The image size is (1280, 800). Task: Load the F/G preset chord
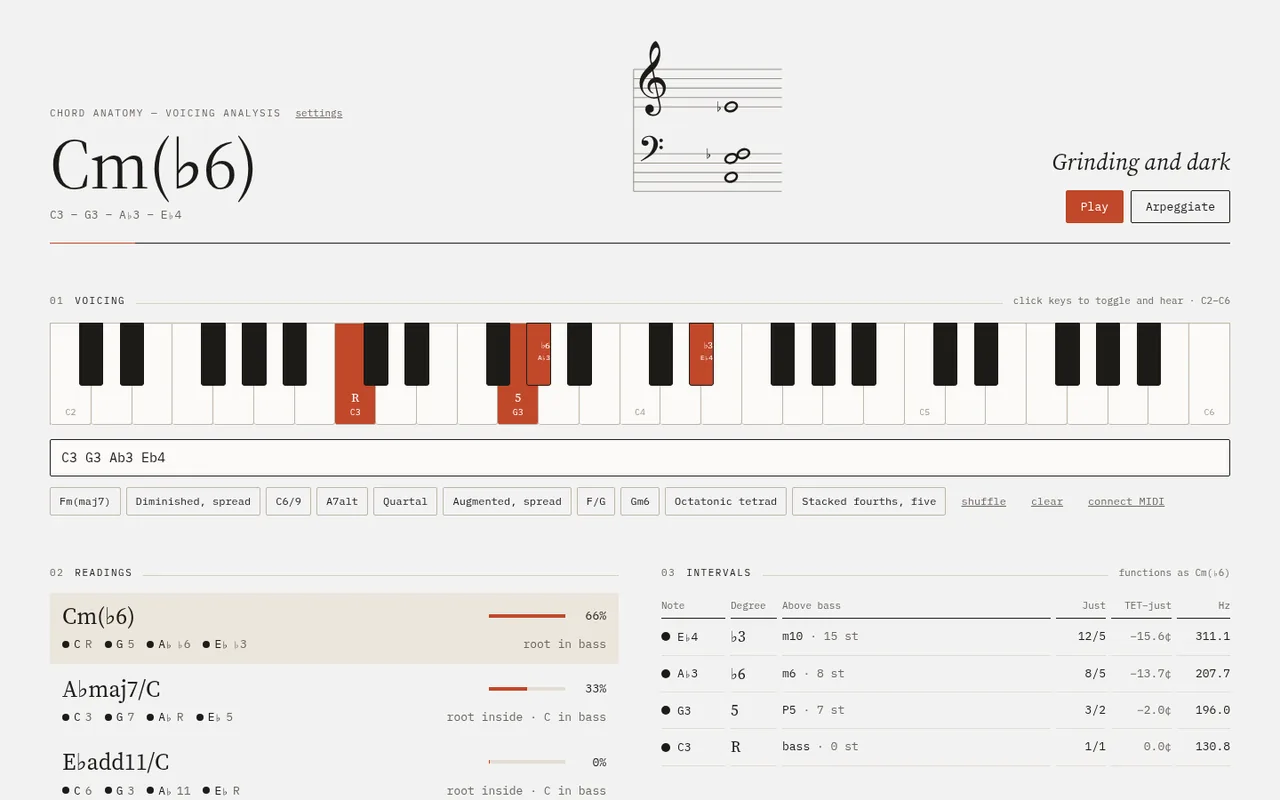pyautogui.click(x=596, y=501)
